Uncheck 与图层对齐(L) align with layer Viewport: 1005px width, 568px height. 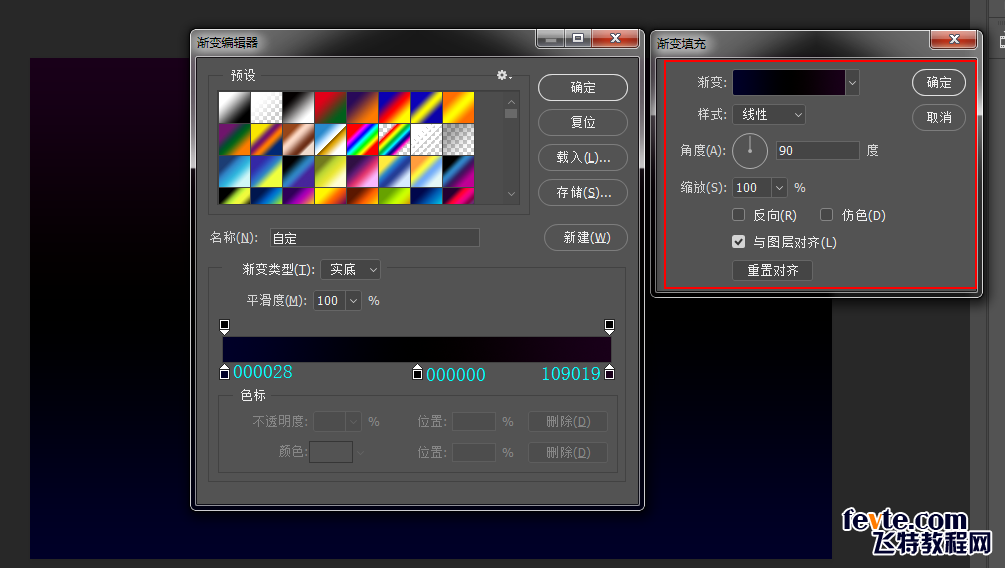tap(738, 242)
